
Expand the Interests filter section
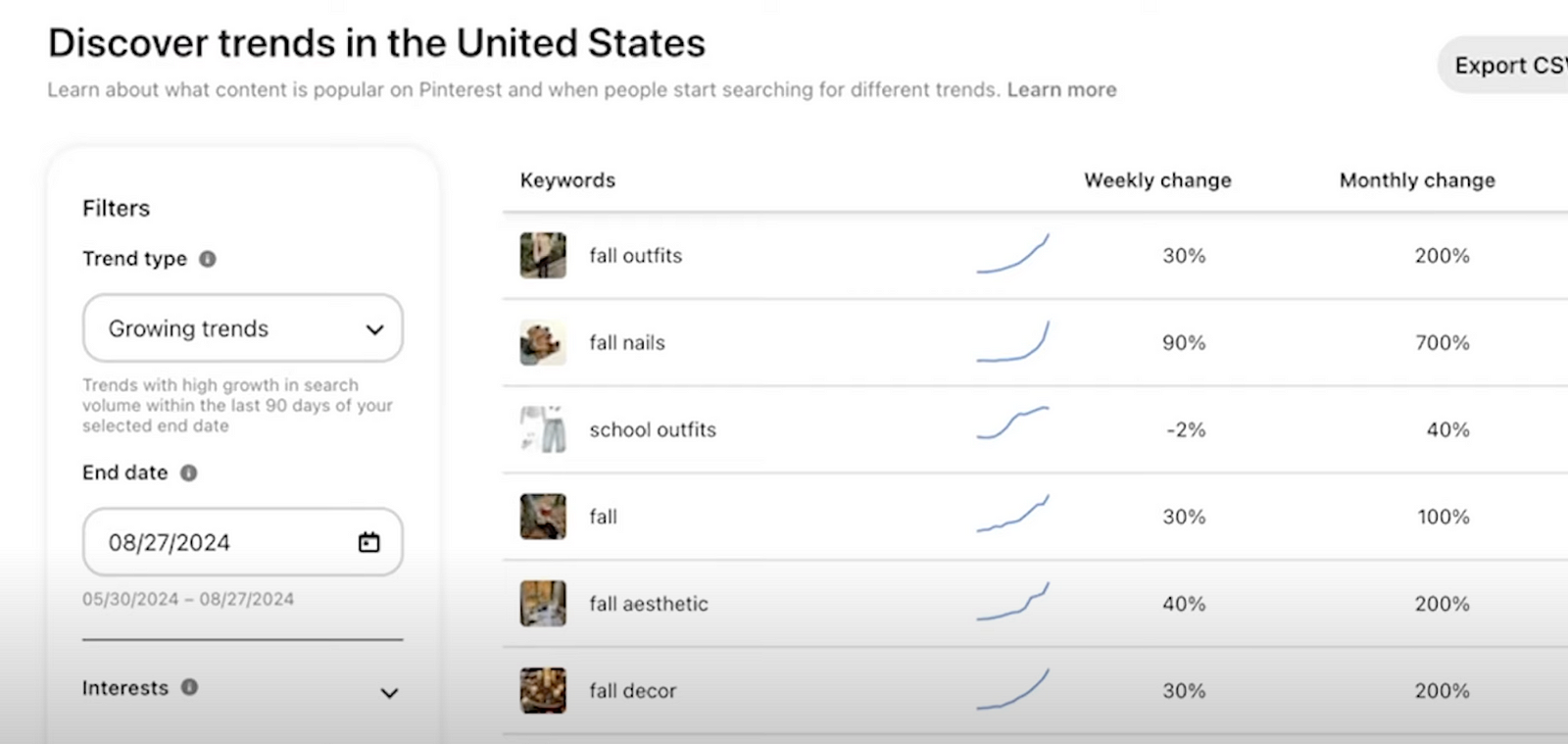click(389, 693)
